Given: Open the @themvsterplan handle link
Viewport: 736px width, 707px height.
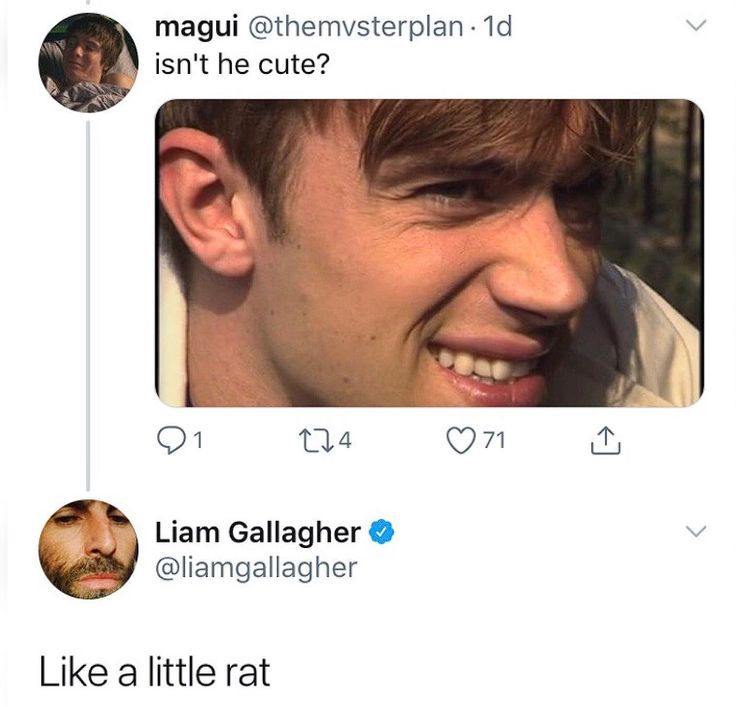Looking at the screenshot, I should click(355, 27).
